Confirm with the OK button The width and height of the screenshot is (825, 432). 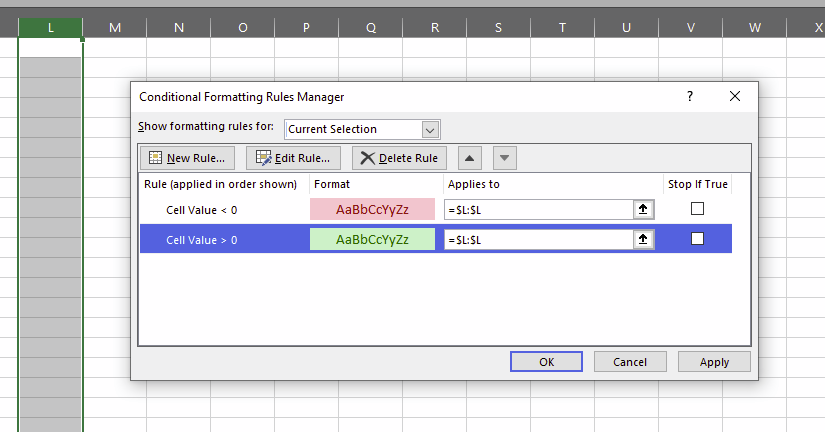point(546,362)
